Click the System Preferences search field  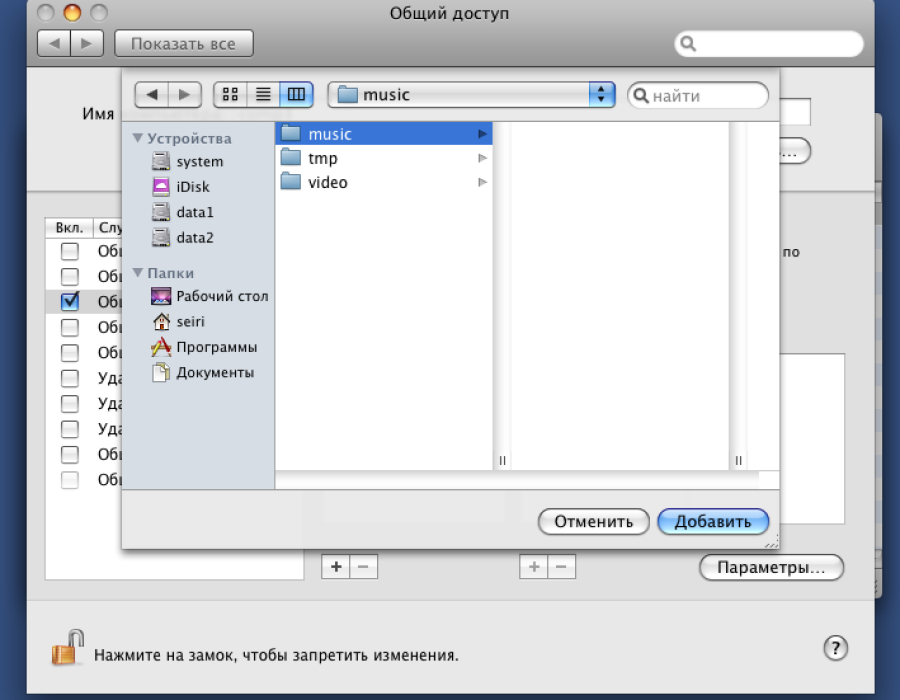769,44
